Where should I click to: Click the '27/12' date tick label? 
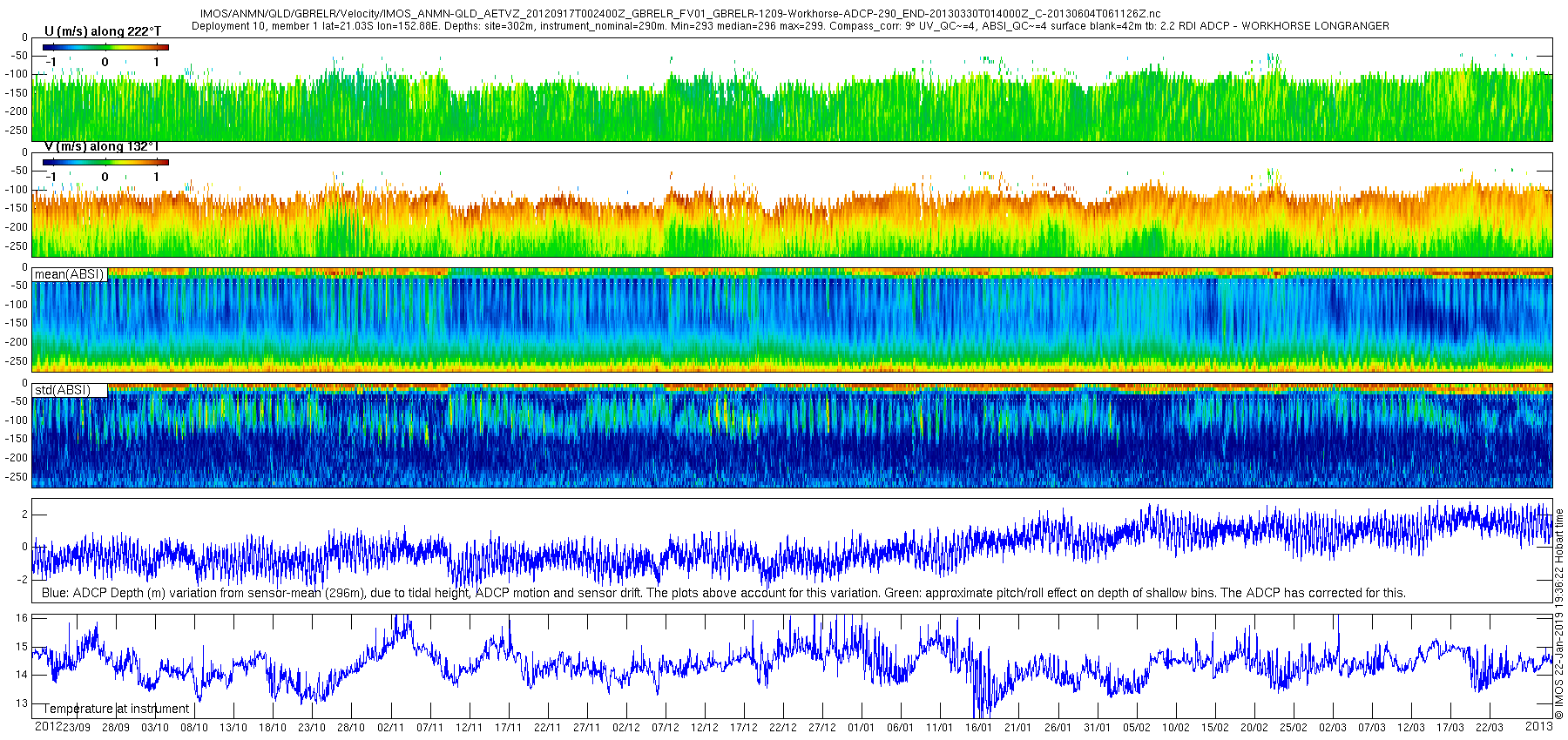click(x=821, y=728)
